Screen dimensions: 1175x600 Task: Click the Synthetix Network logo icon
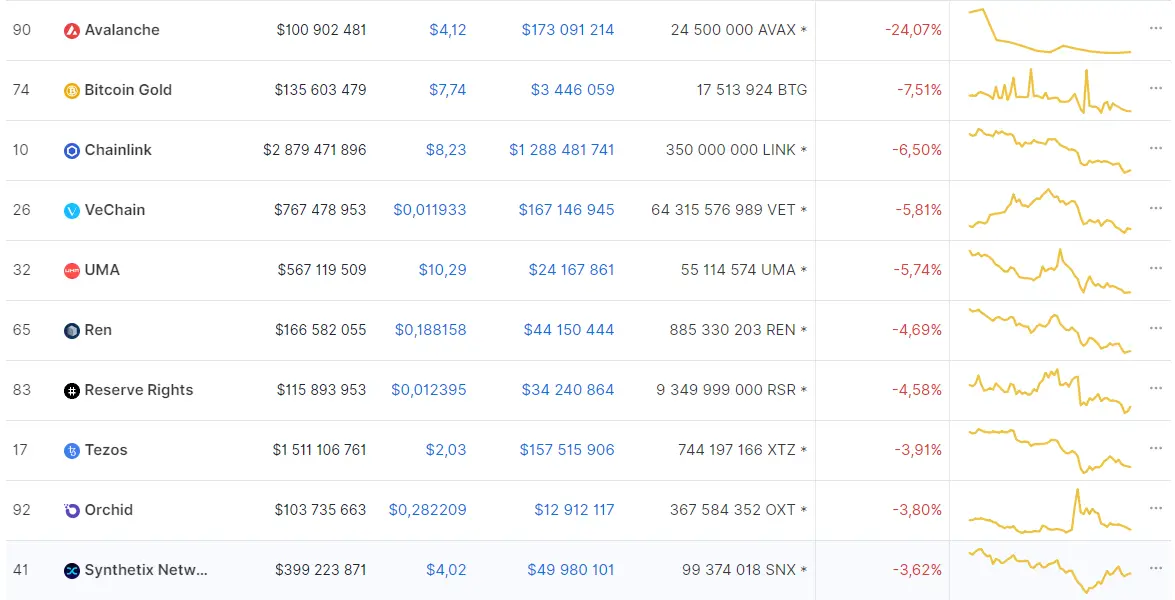tap(72, 570)
